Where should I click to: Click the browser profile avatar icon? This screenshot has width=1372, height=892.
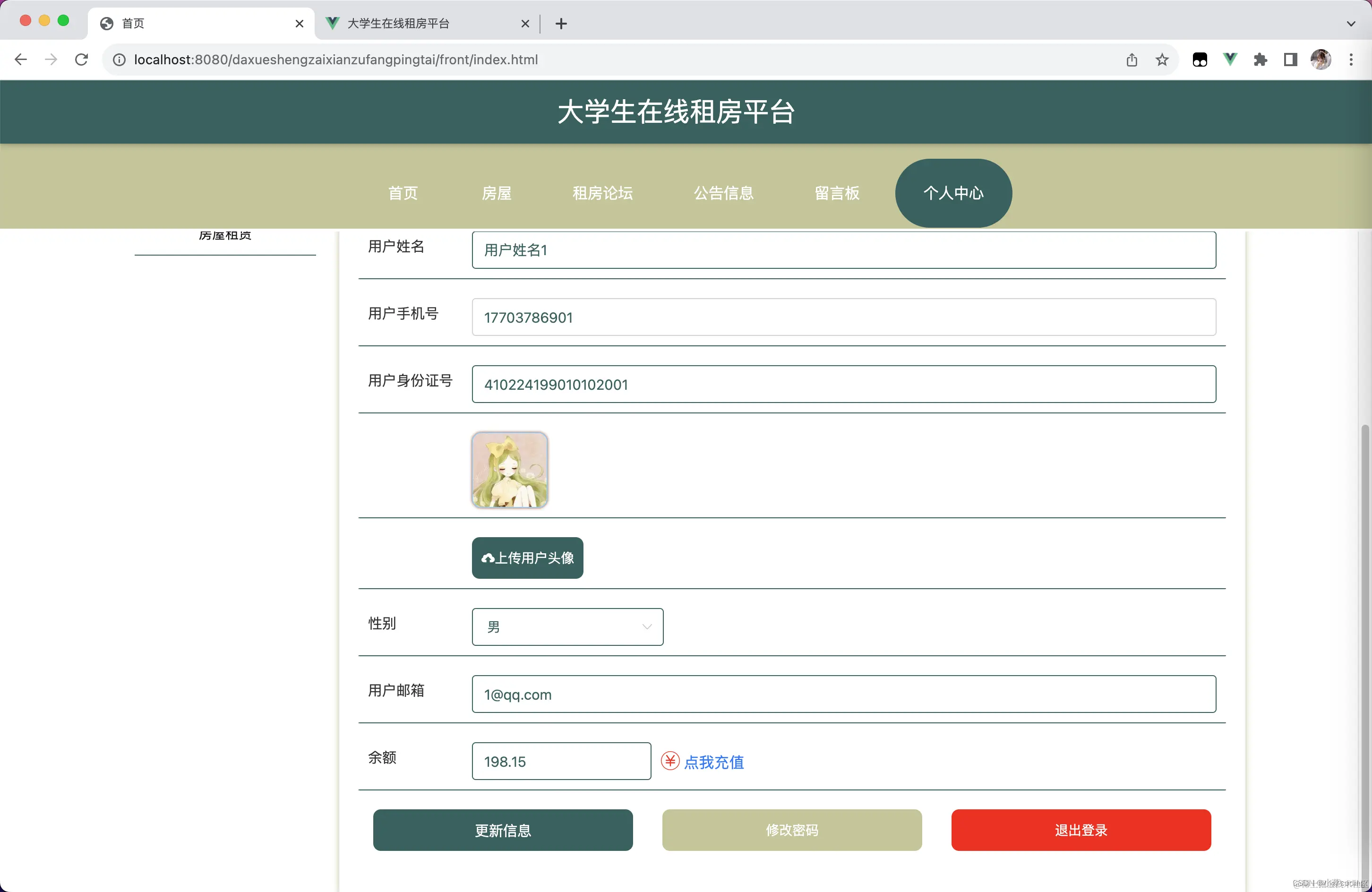point(1321,60)
